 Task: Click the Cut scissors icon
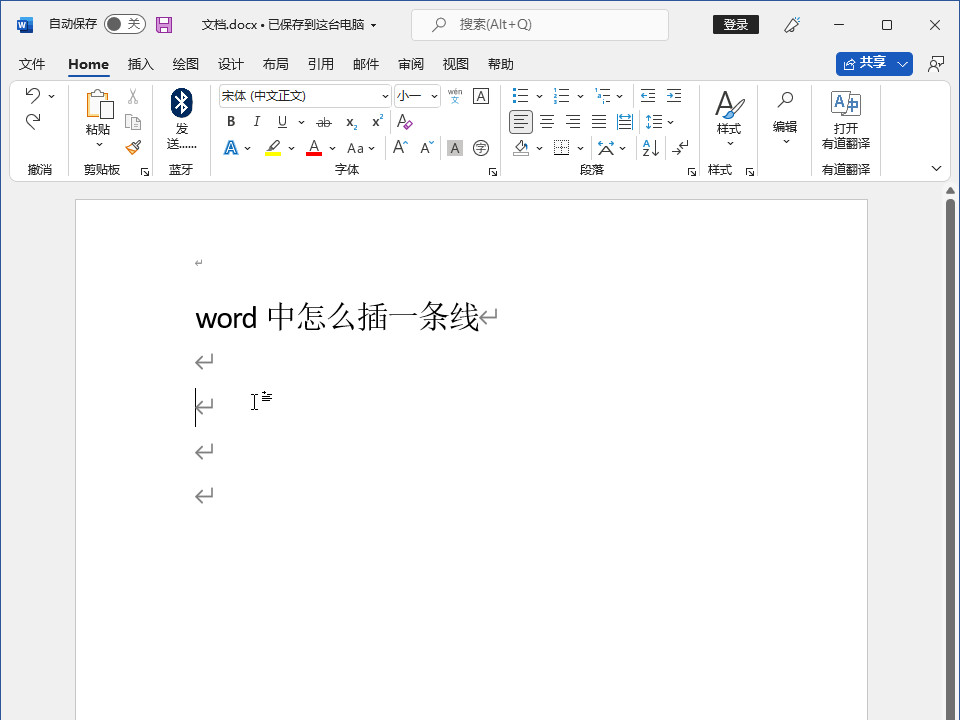click(133, 96)
